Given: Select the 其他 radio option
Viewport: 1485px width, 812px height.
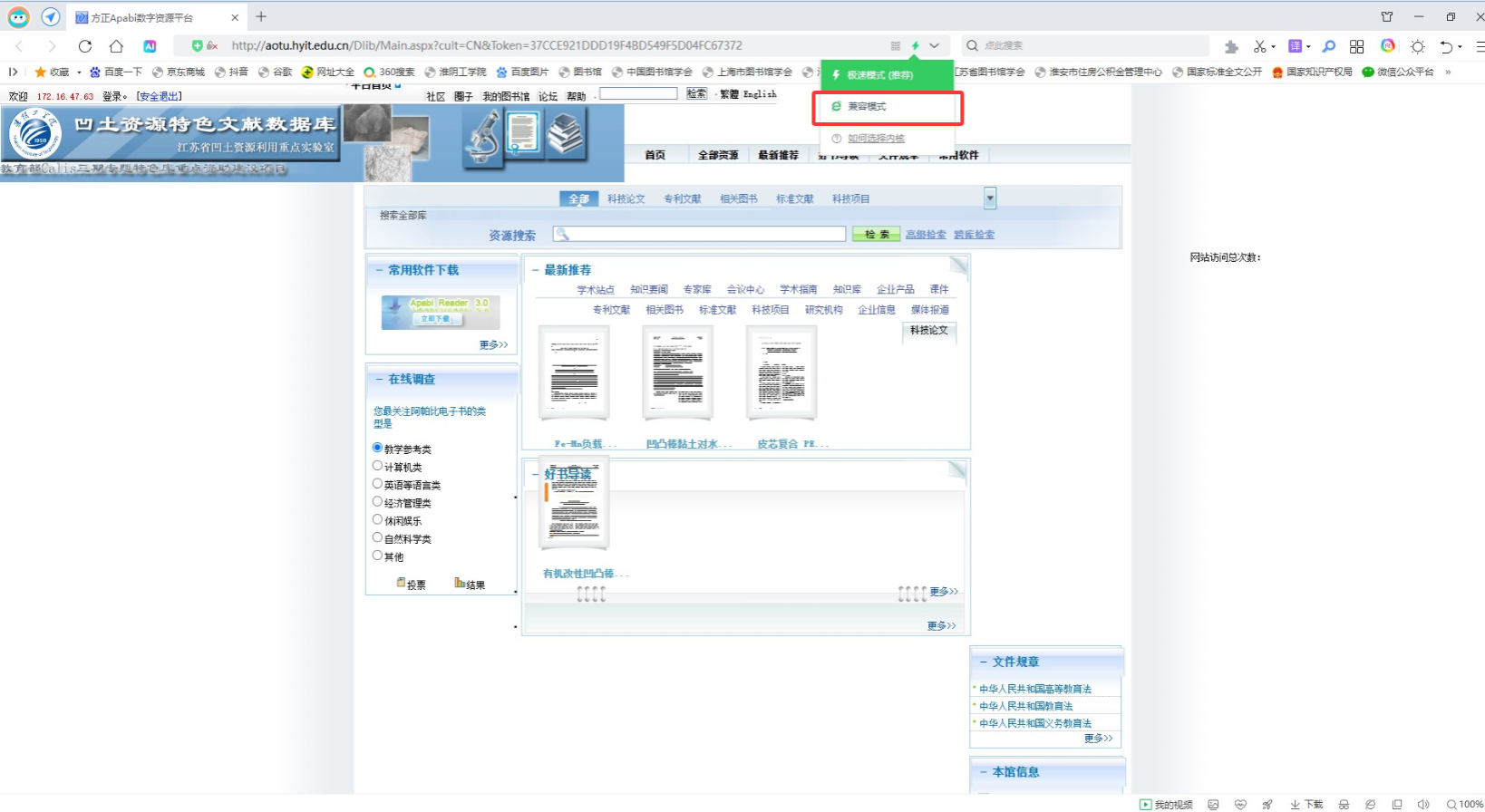Looking at the screenshot, I should tap(377, 556).
